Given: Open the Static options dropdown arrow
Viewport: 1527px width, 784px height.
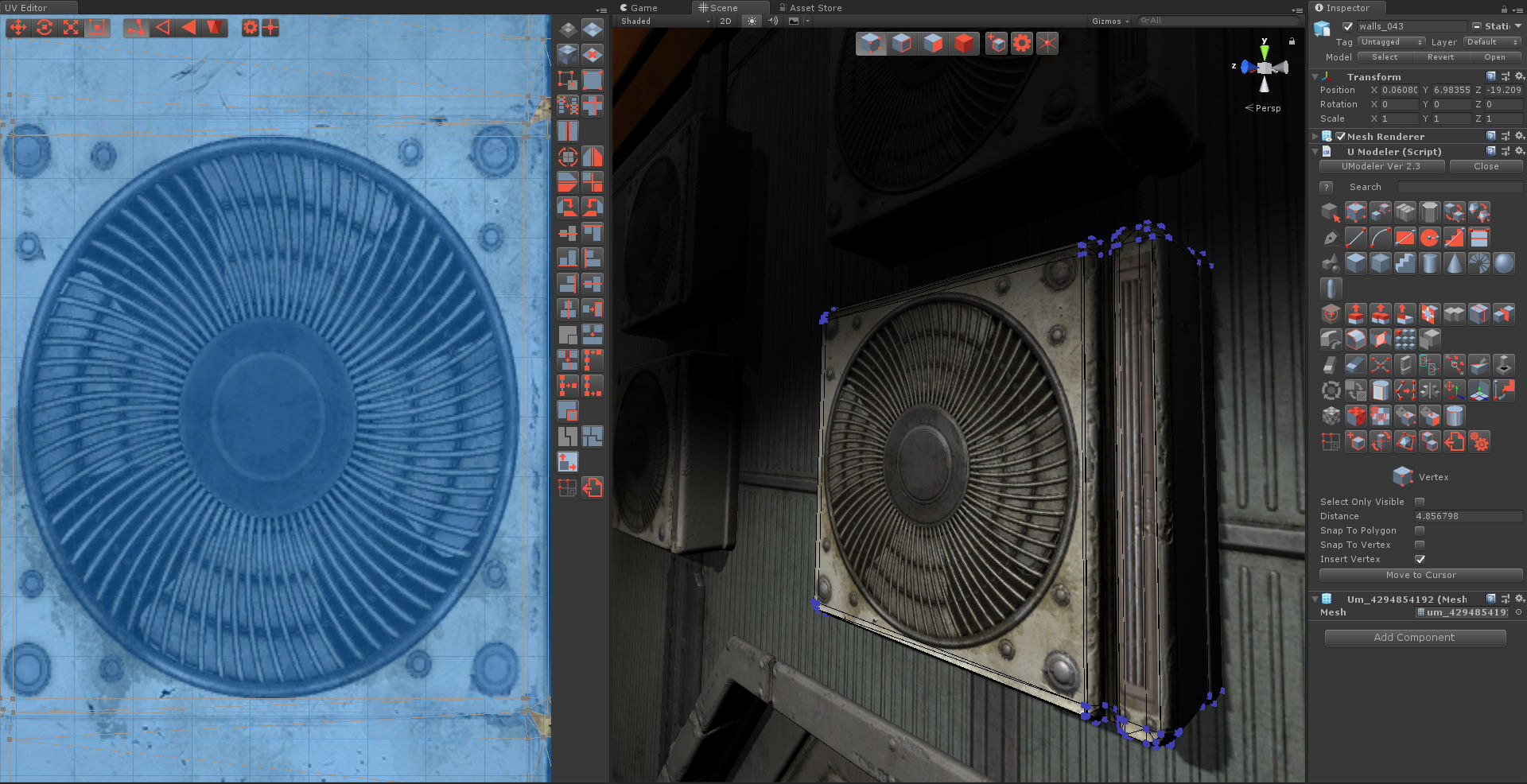Looking at the screenshot, I should click(x=1518, y=26).
